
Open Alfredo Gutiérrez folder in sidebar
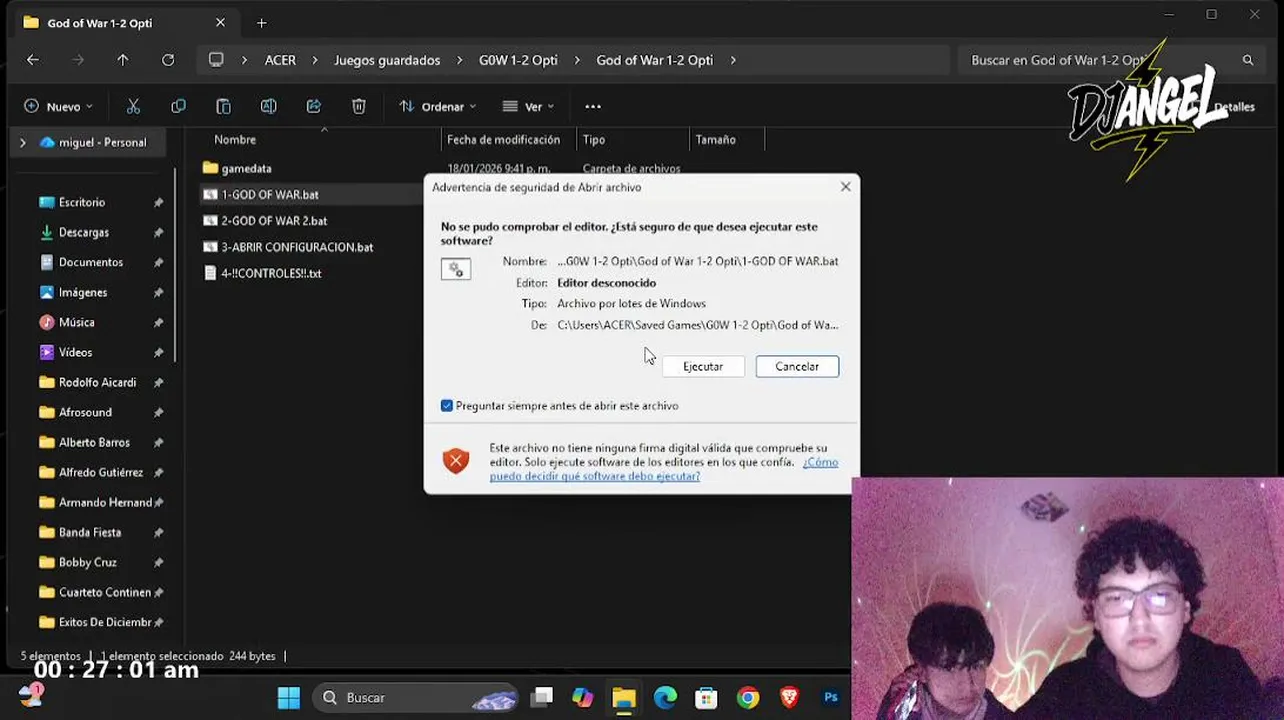click(100, 472)
